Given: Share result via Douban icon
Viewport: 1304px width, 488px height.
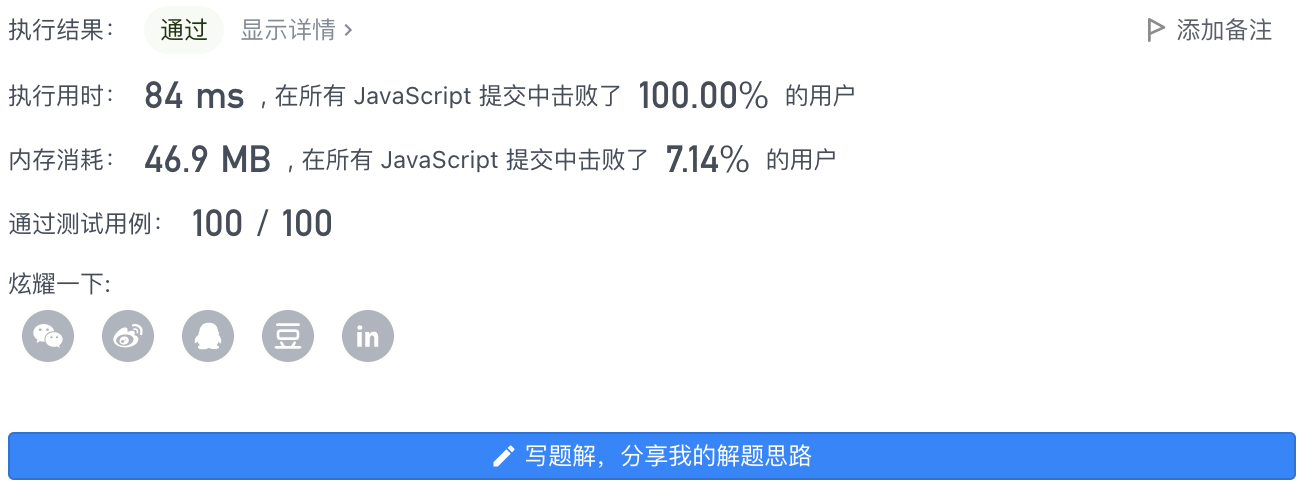Looking at the screenshot, I should (x=288, y=336).
